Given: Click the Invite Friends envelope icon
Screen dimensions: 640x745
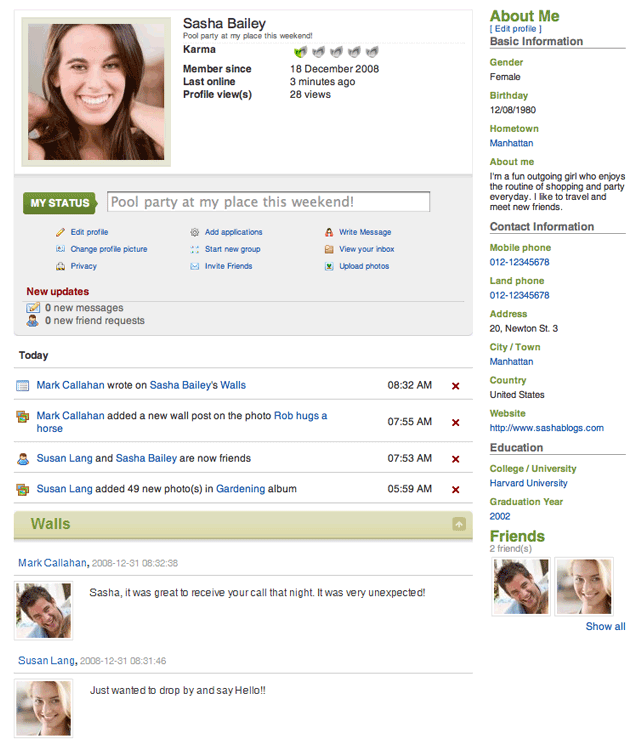Looking at the screenshot, I should (195, 266).
